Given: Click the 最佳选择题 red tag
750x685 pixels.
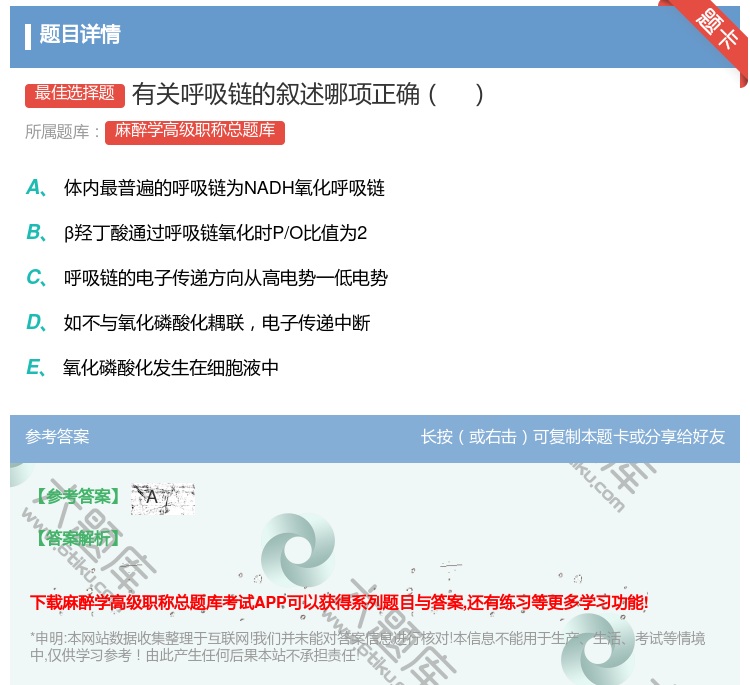Looking at the screenshot, I should (x=75, y=94).
